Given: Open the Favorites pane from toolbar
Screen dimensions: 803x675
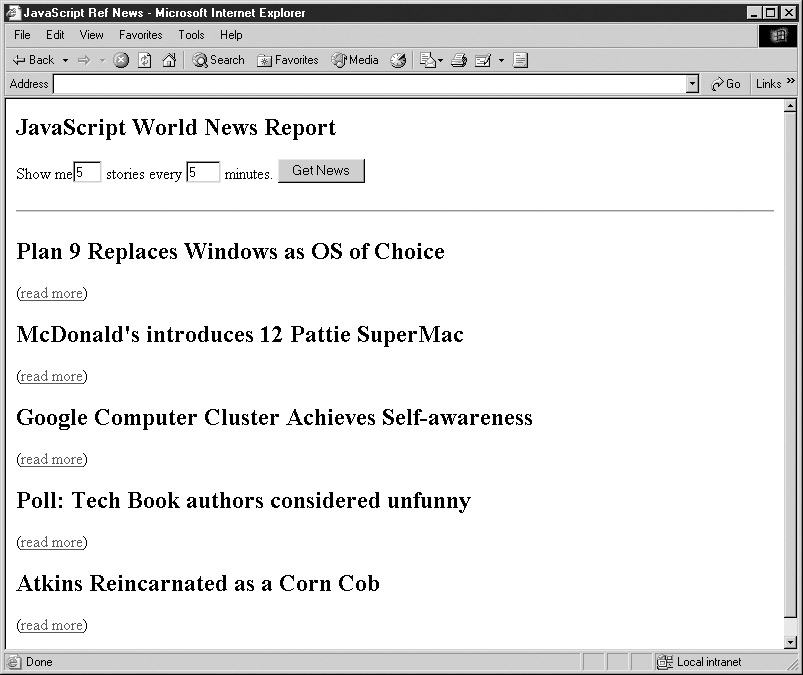Looking at the screenshot, I should pyautogui.click(x=287, y=60).
